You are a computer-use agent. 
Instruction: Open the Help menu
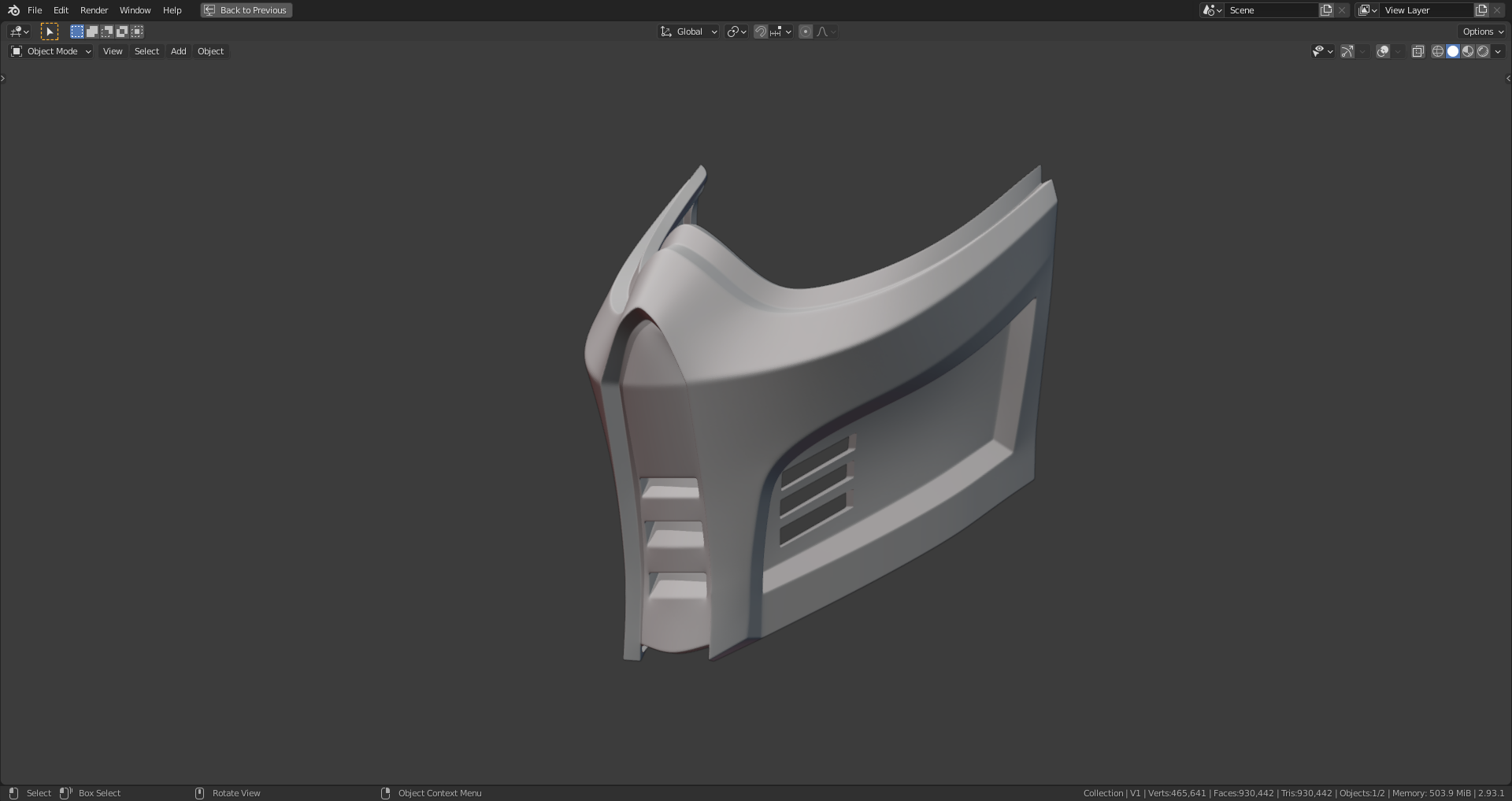pyautogui.click(x=172, y=10)
